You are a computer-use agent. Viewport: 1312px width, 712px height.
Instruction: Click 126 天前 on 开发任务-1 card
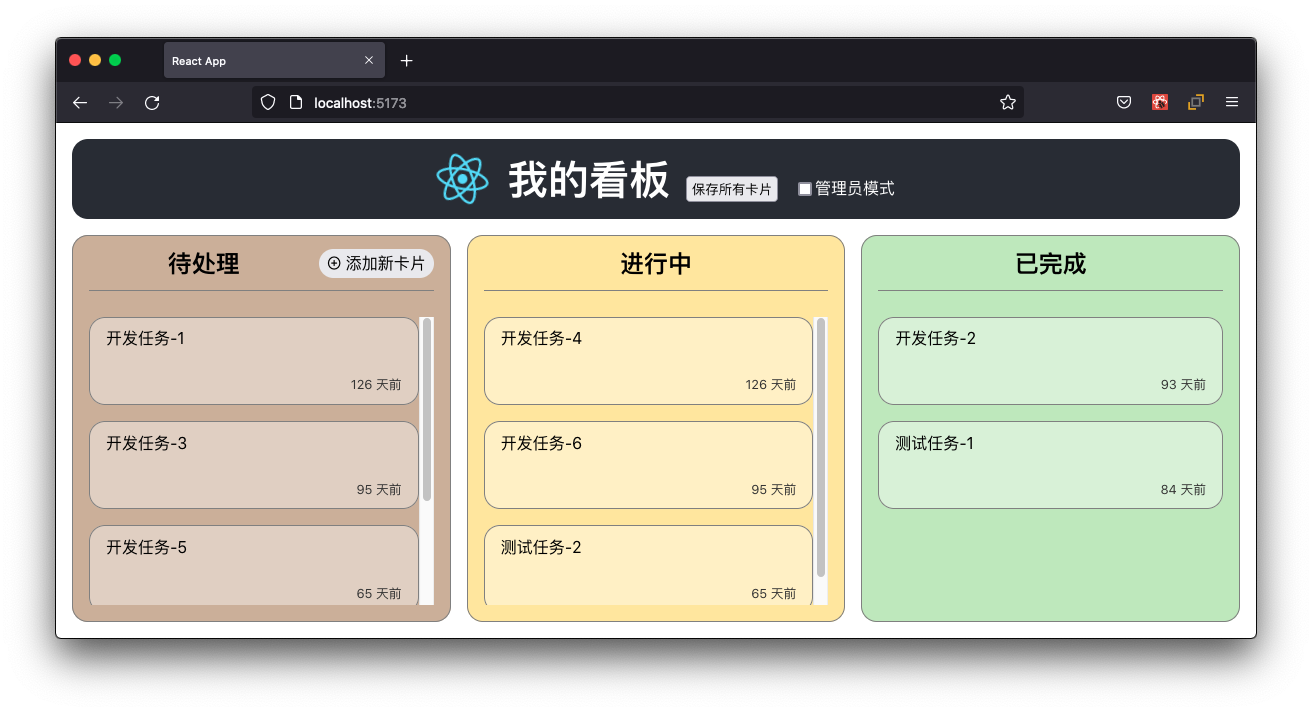point(376,385)
